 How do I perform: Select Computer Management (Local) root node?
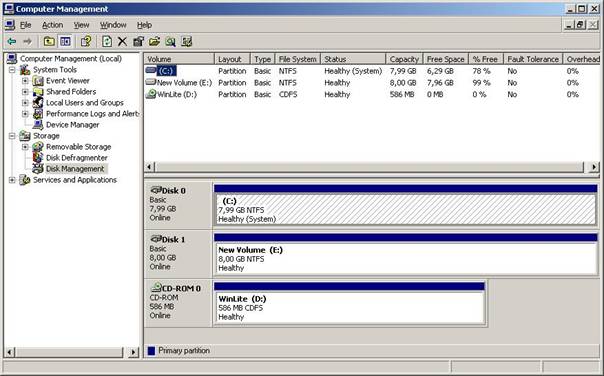[71, 59]
